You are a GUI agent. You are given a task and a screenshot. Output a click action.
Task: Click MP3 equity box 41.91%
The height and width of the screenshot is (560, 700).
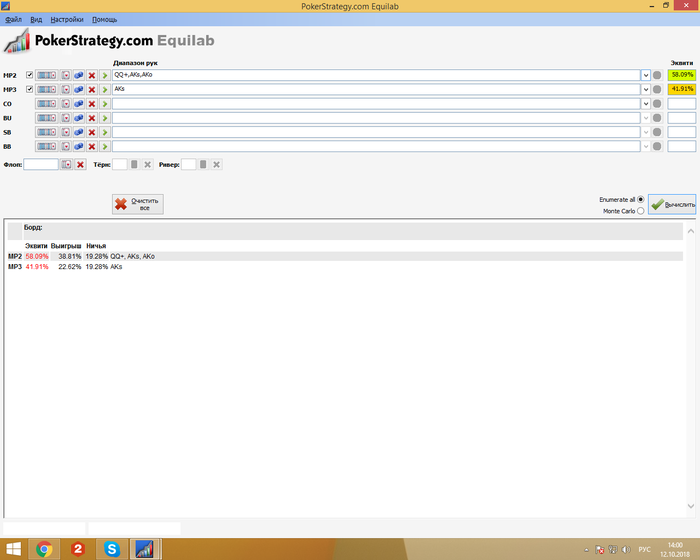click(682, 89)
